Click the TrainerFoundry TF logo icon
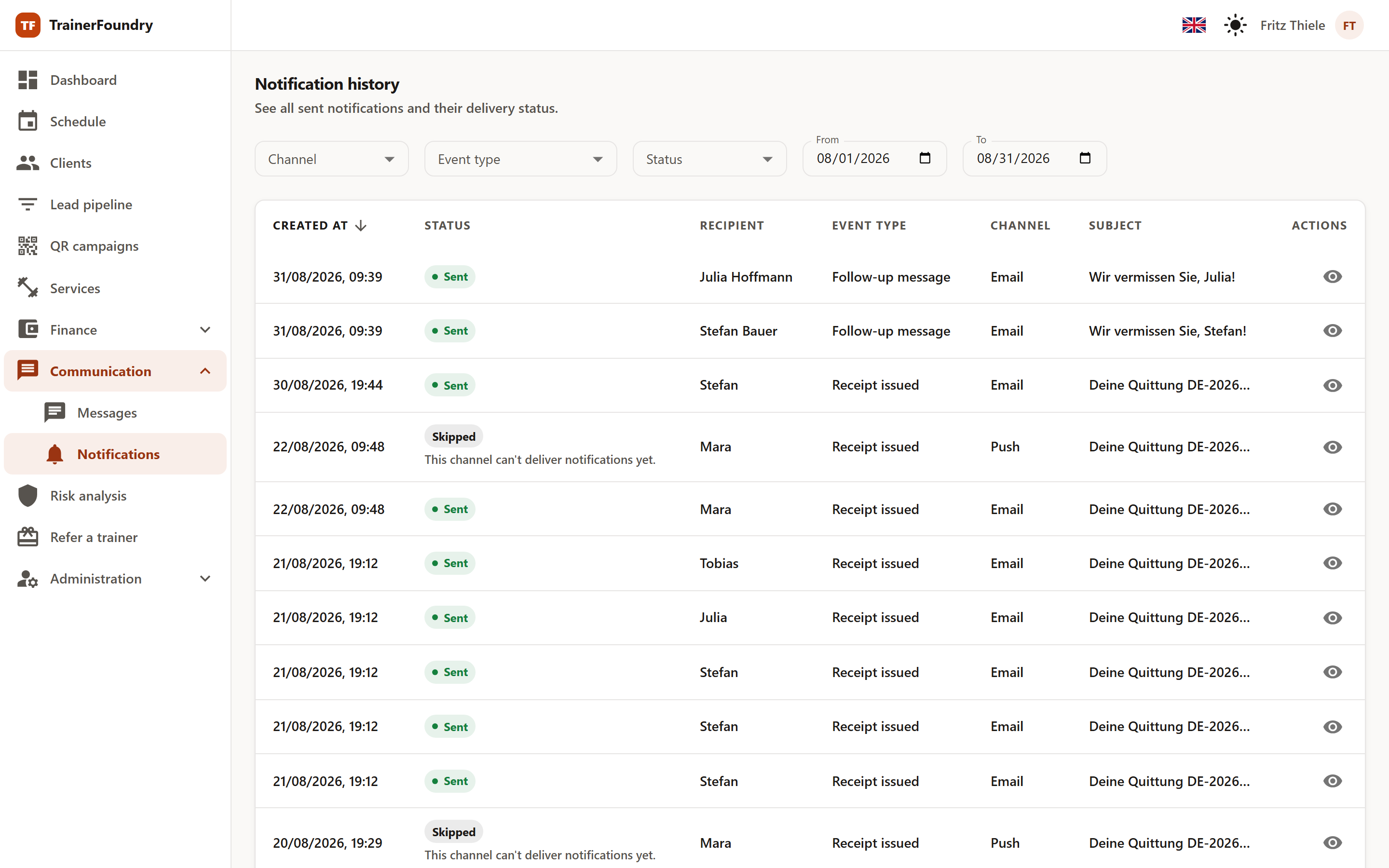This screenshot has height=868, width=1389. (27, 25)
